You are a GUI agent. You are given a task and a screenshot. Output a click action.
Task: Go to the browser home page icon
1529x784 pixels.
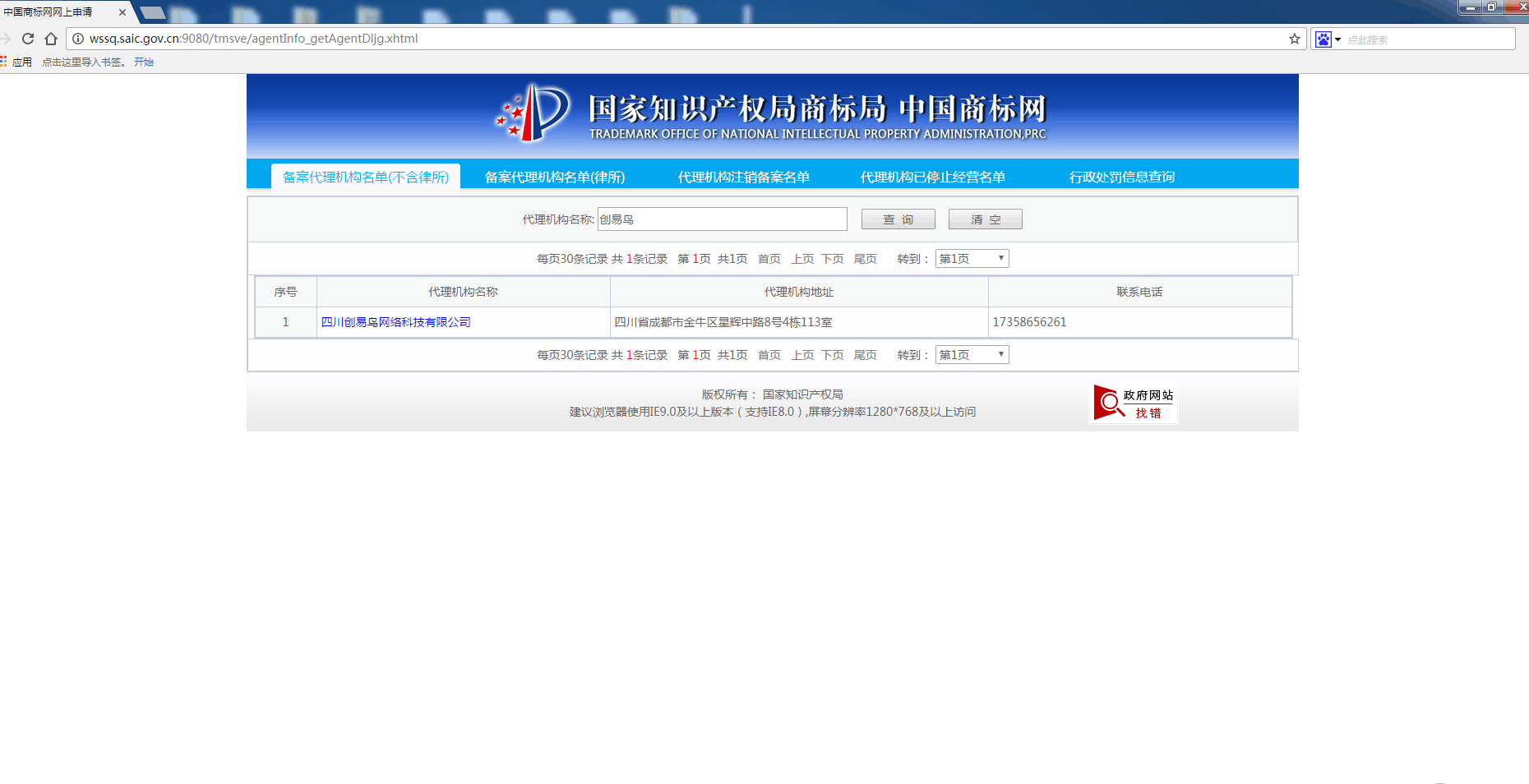tap(51, 39)
